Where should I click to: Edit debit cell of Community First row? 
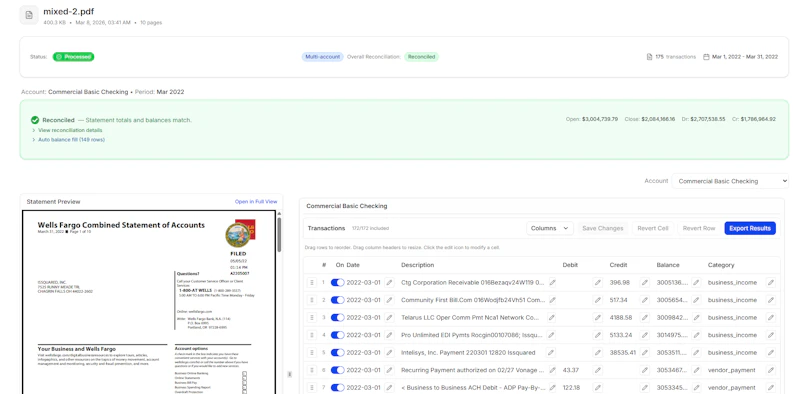[x=597, y=300]
